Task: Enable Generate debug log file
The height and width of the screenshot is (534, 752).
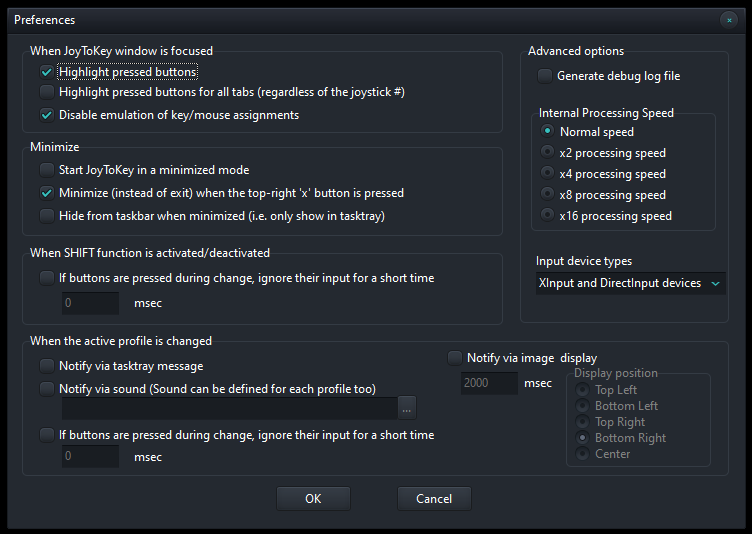Action: pos(545,76)
